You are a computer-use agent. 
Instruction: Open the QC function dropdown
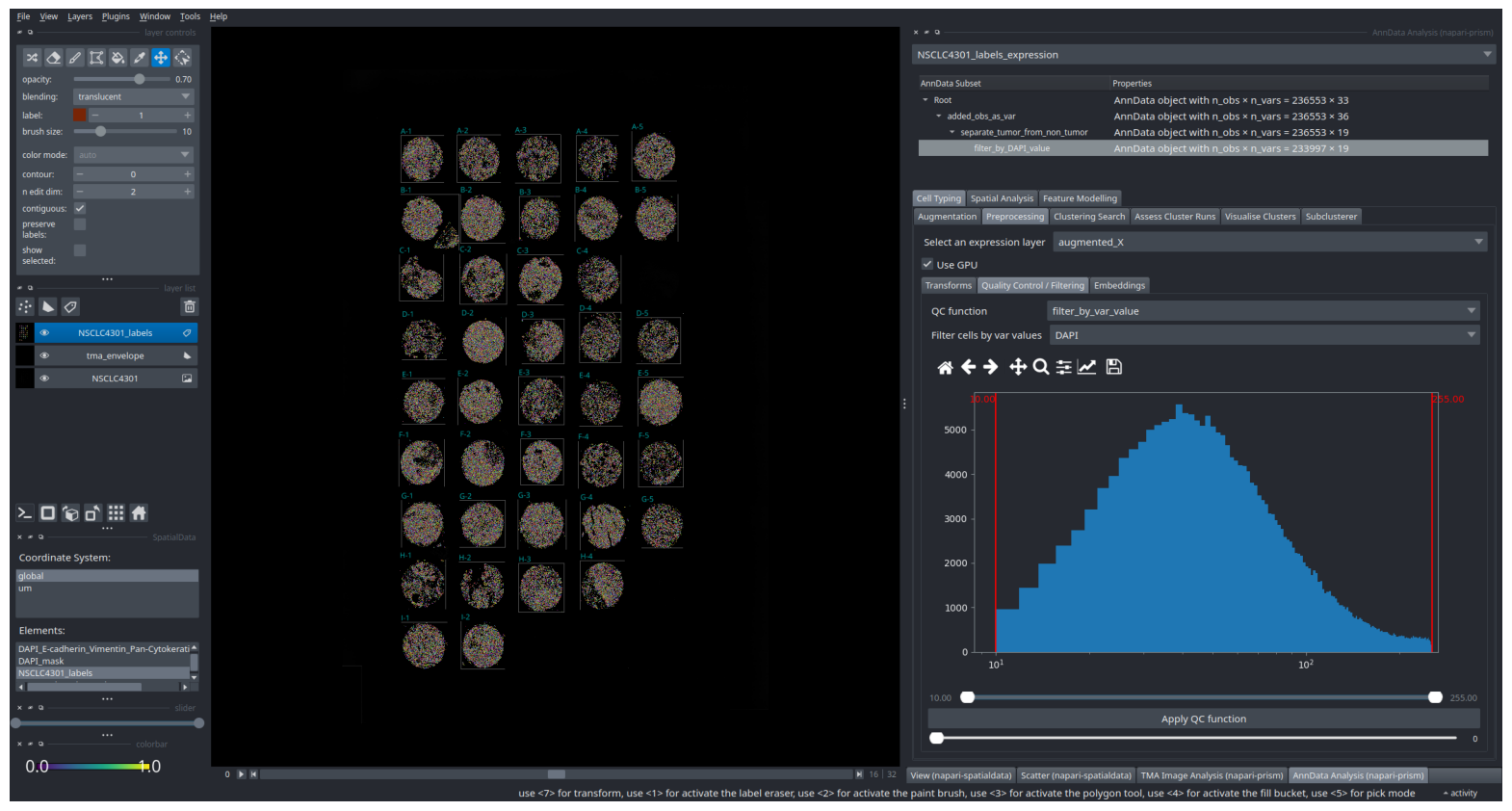[x=1264, y=311]
